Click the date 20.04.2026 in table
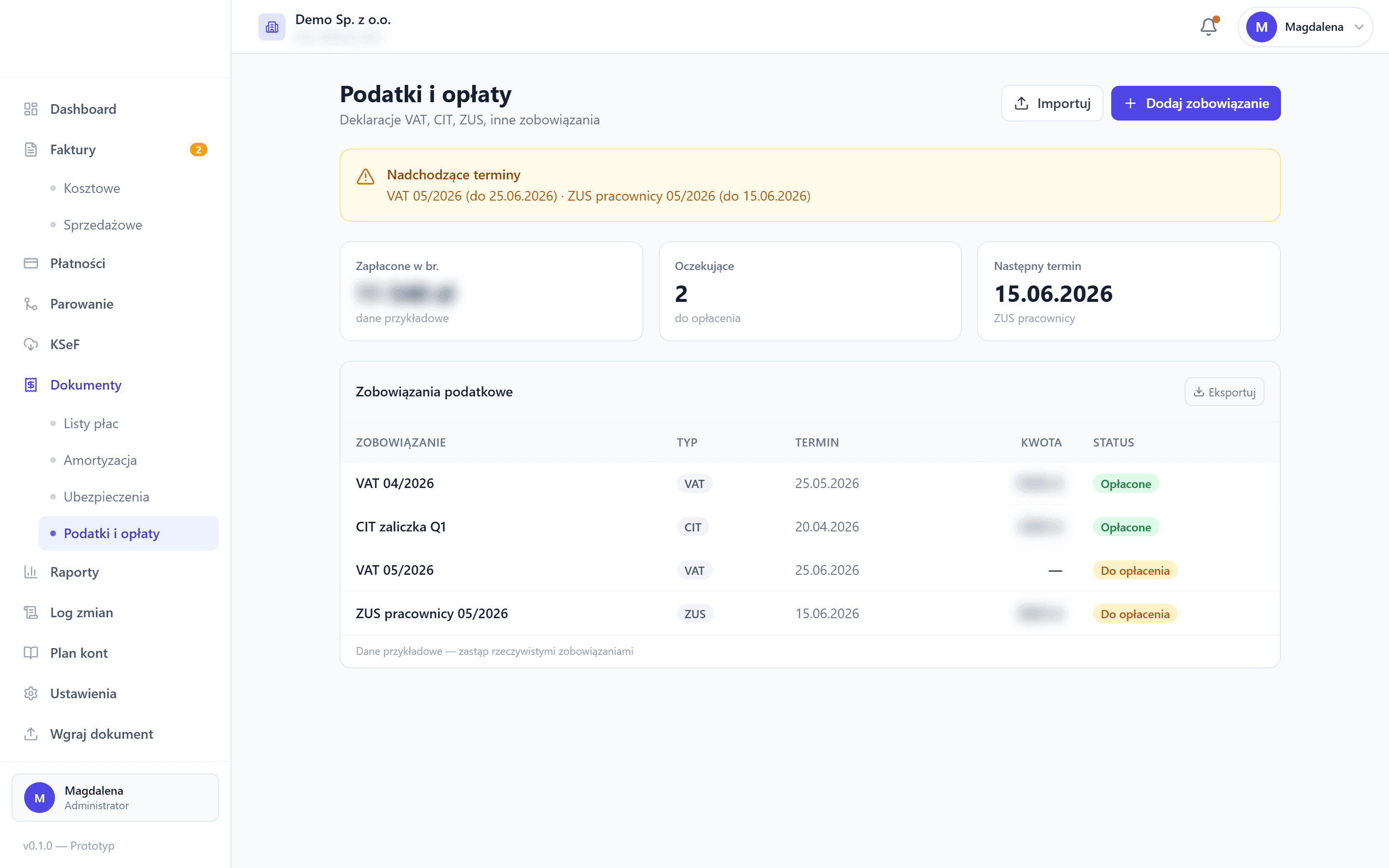The image size is (1389, 868). (x=827, y=527)
